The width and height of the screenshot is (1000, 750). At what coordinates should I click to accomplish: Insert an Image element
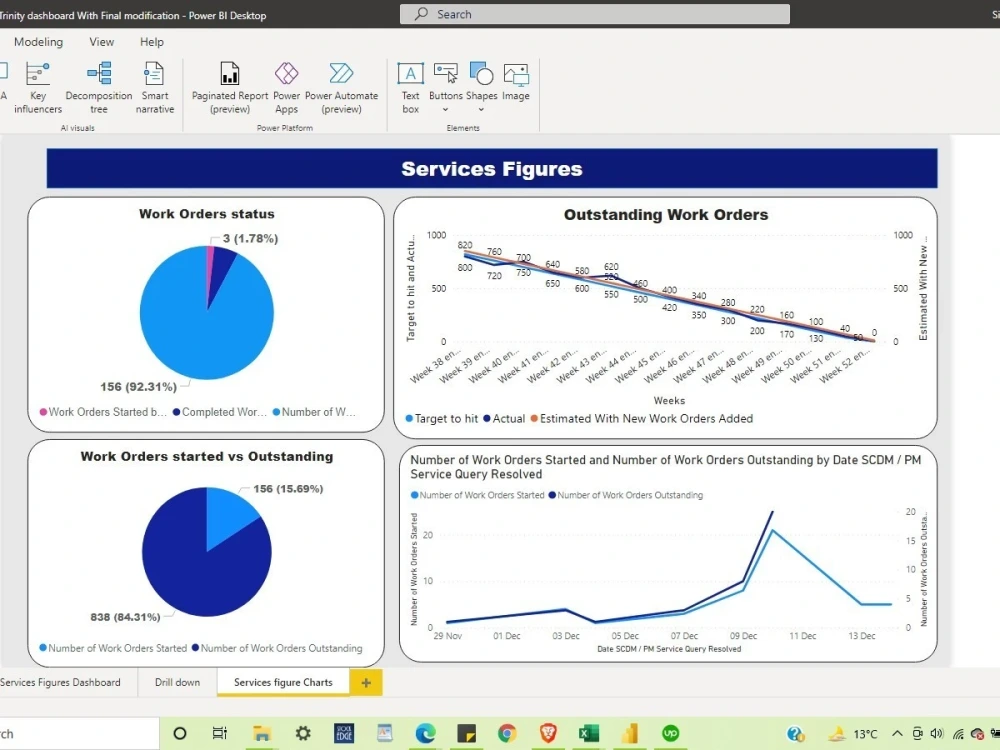(516, 82)
